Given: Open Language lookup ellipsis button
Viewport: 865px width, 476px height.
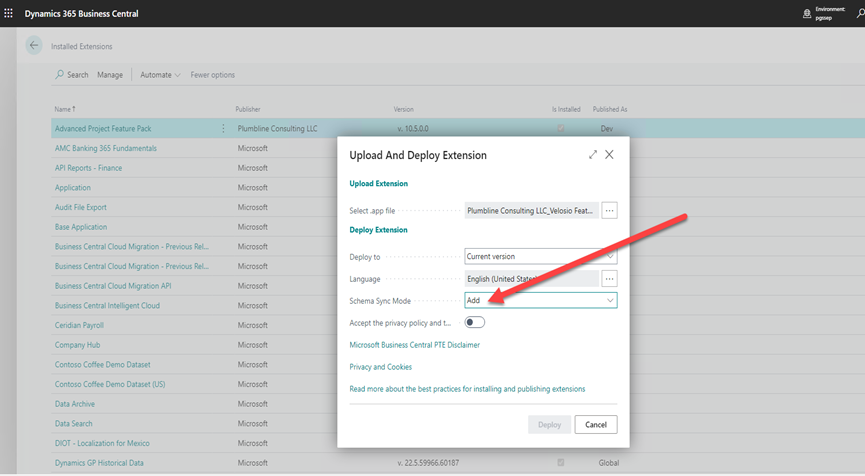Looking at the screenshot, I should pos(609,279).
